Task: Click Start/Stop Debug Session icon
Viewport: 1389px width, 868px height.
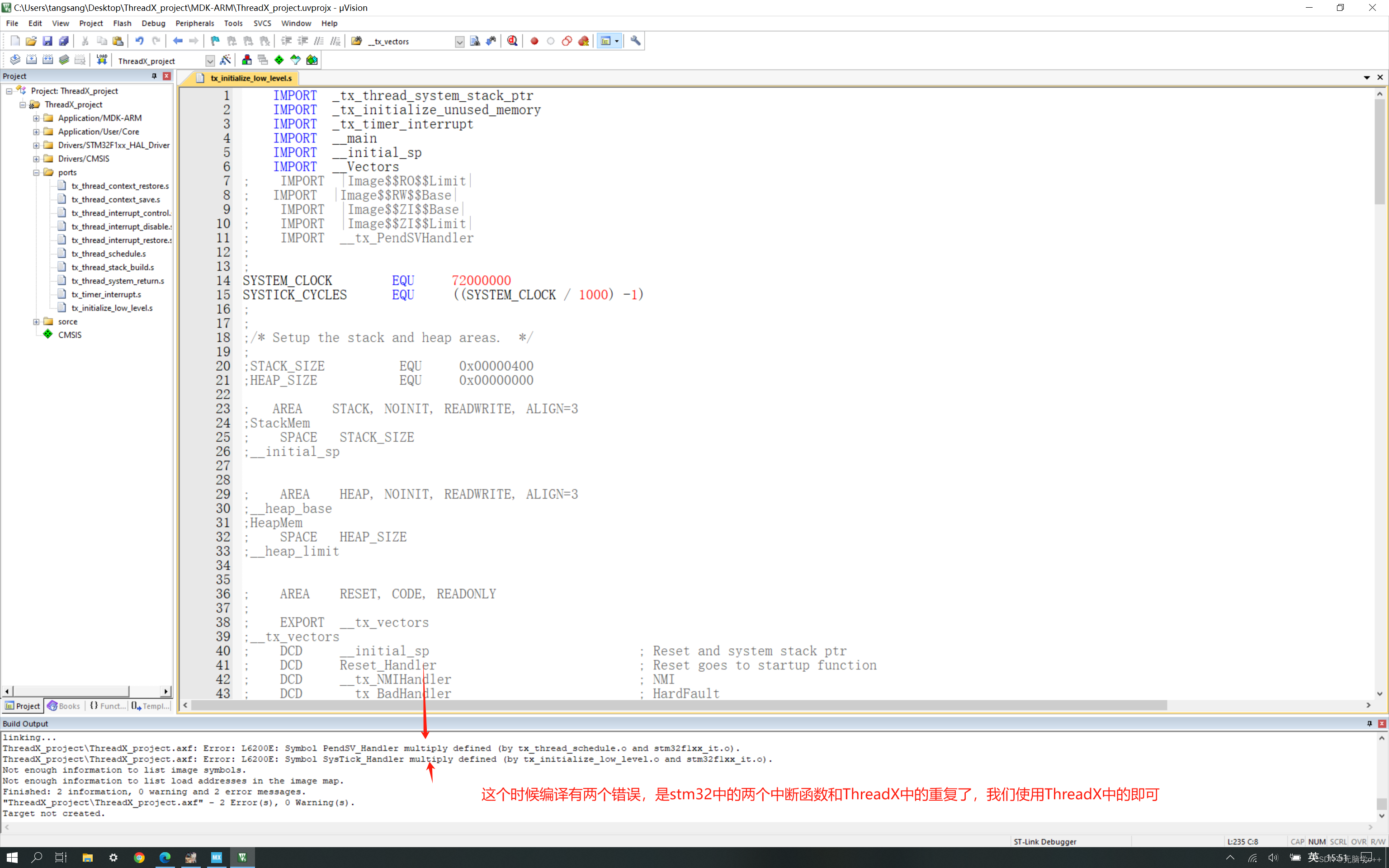Action: pos(512,41)
